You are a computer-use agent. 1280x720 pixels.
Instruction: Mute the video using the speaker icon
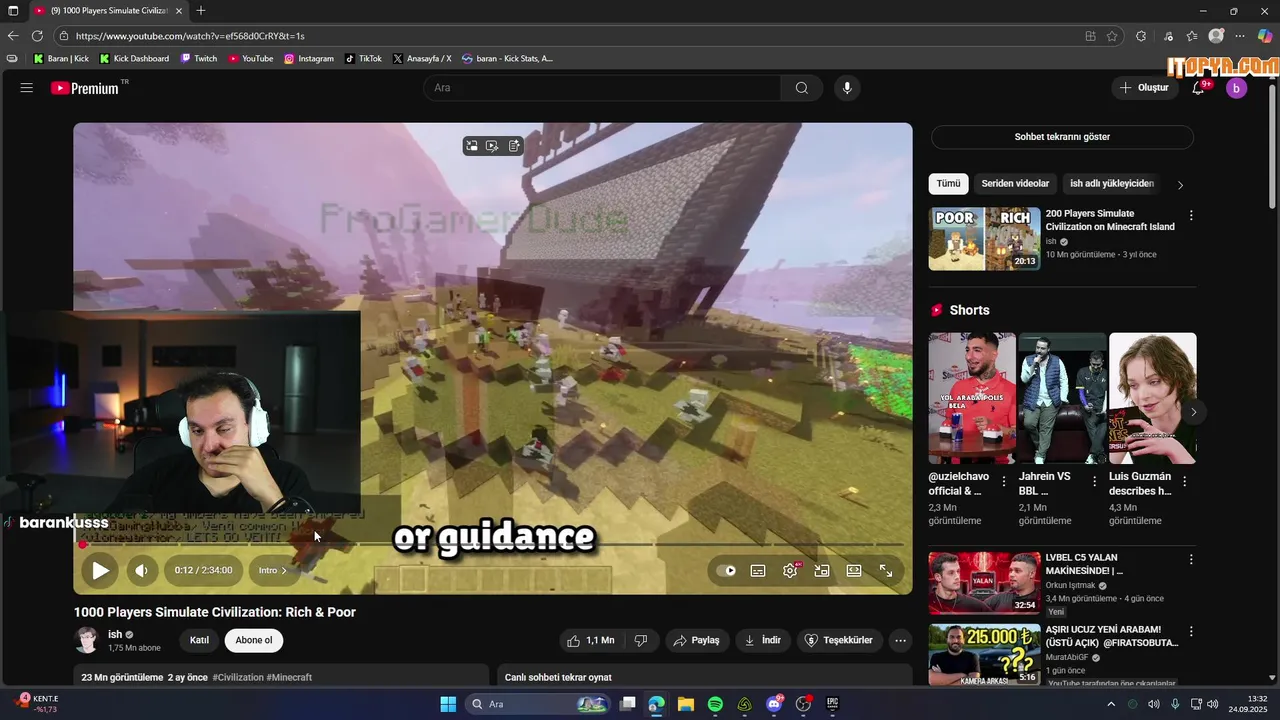[142, 571]
